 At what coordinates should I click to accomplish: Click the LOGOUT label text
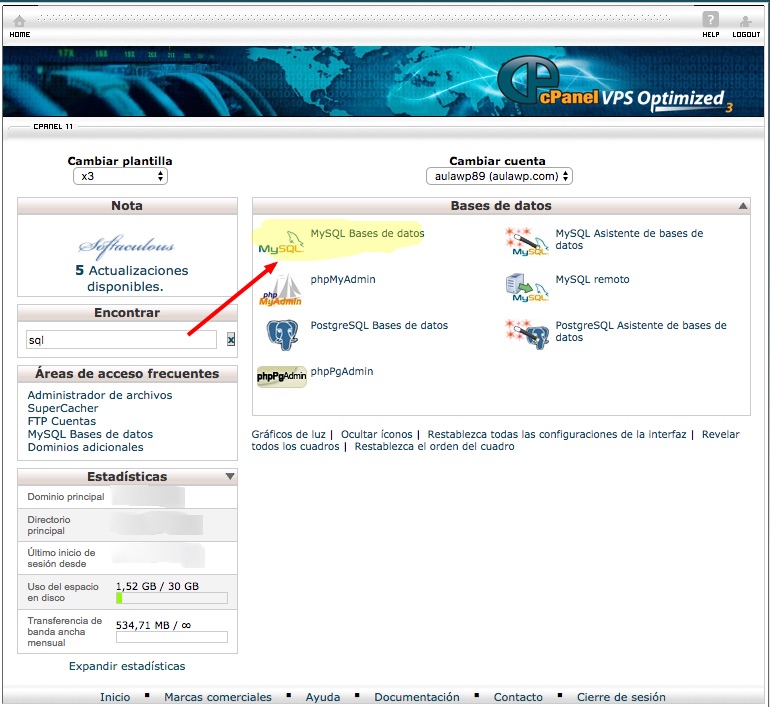746,34
